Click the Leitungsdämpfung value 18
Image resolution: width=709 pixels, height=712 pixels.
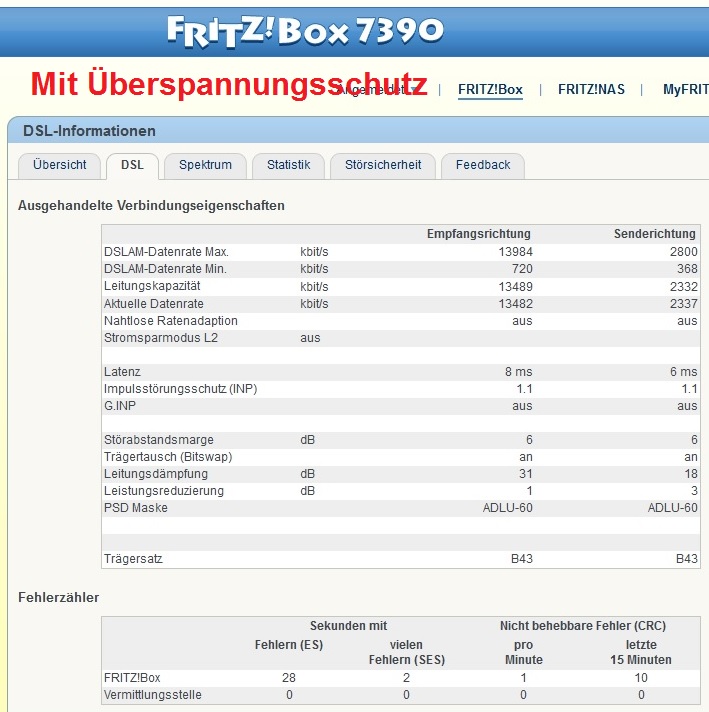pos(691,474)
